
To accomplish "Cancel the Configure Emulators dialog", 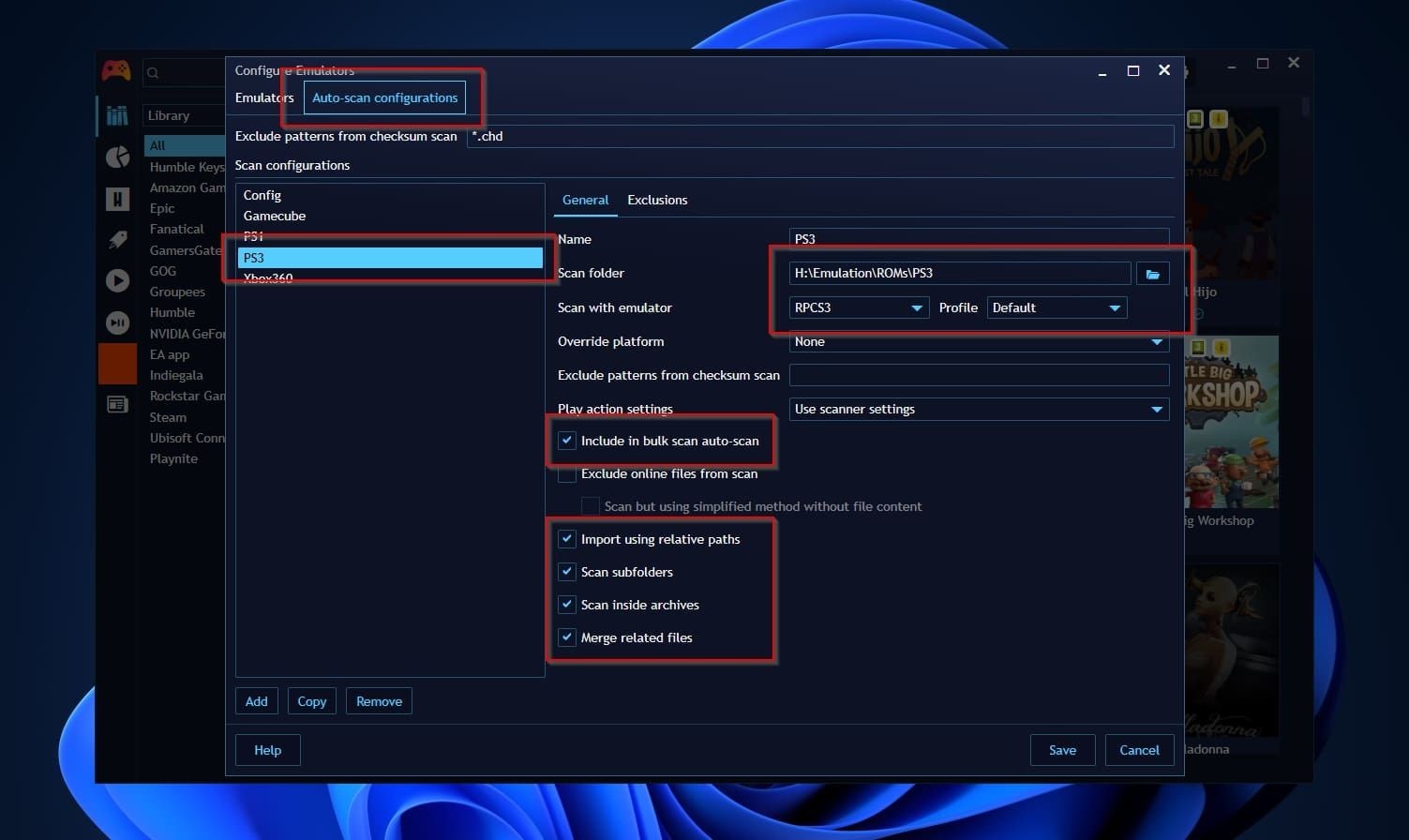I will [1139, 750].
